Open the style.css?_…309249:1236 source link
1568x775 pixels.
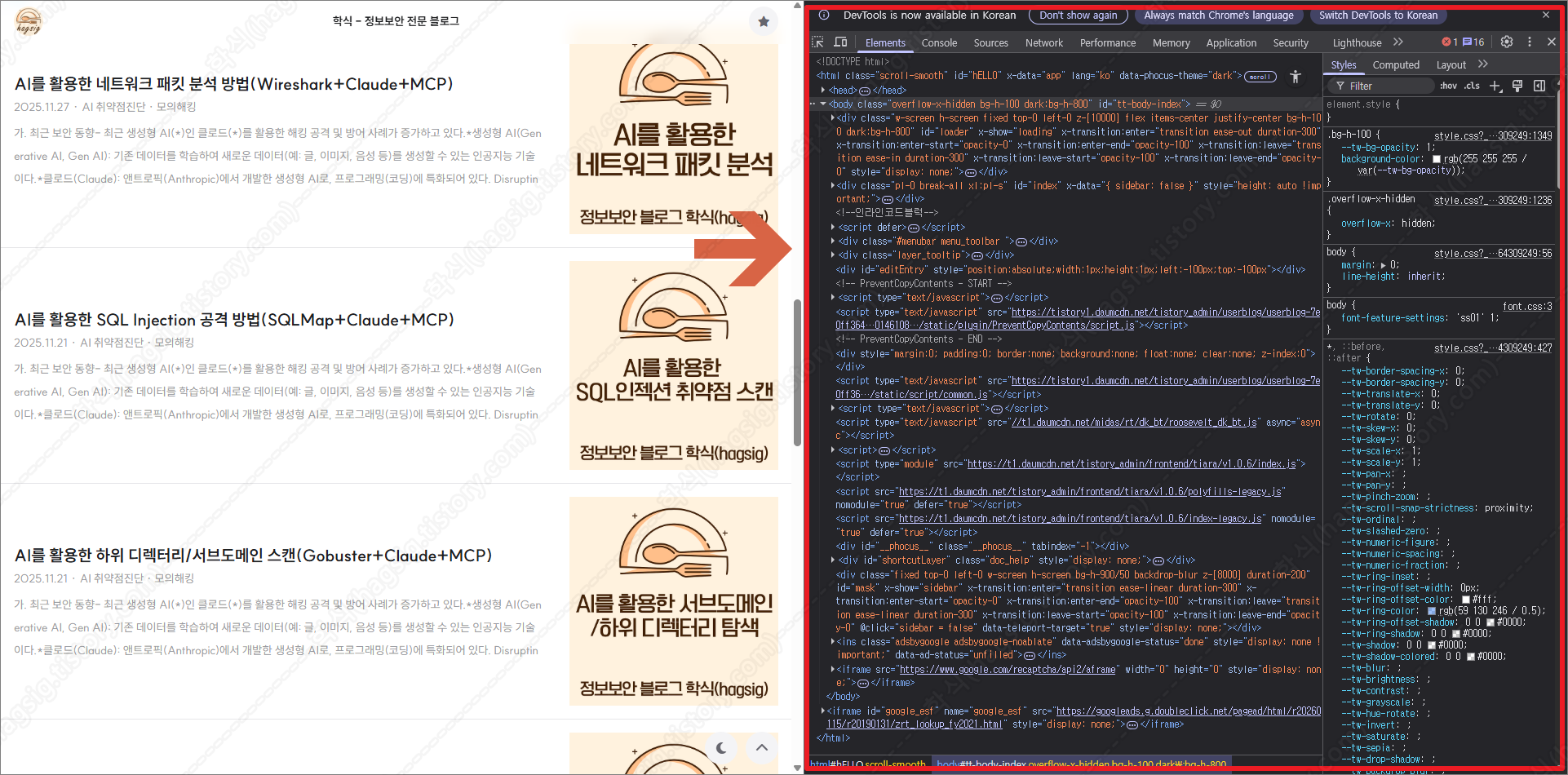(x=1493, y=200)
